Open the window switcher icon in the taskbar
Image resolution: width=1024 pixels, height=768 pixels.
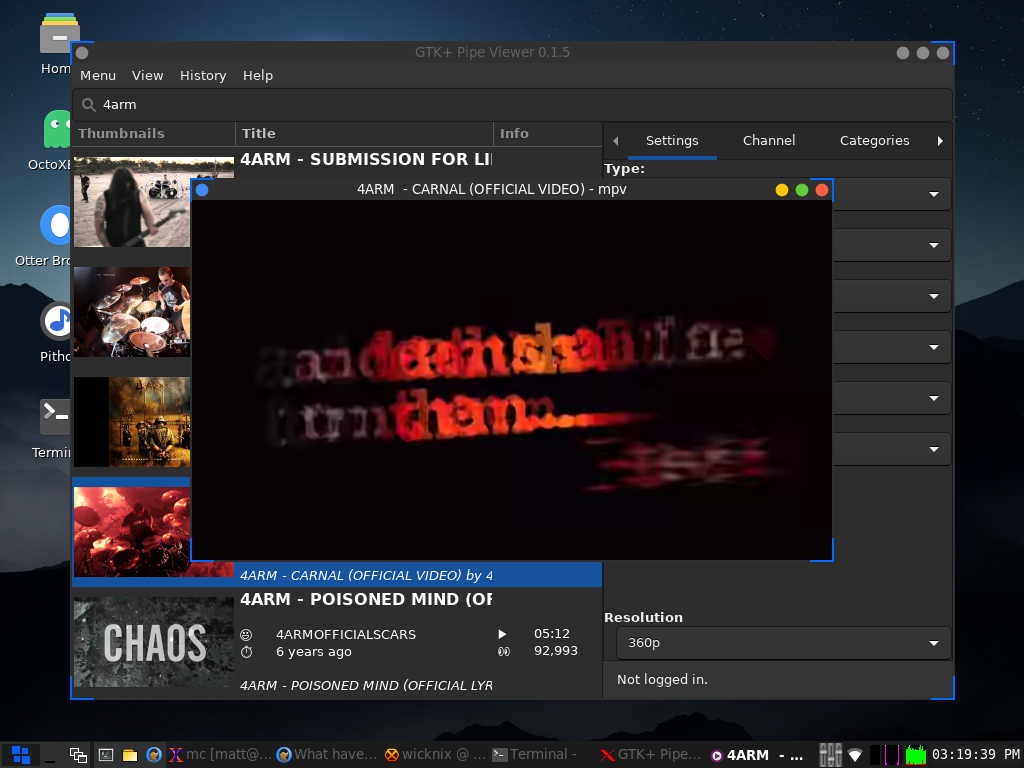click(78, 755)
